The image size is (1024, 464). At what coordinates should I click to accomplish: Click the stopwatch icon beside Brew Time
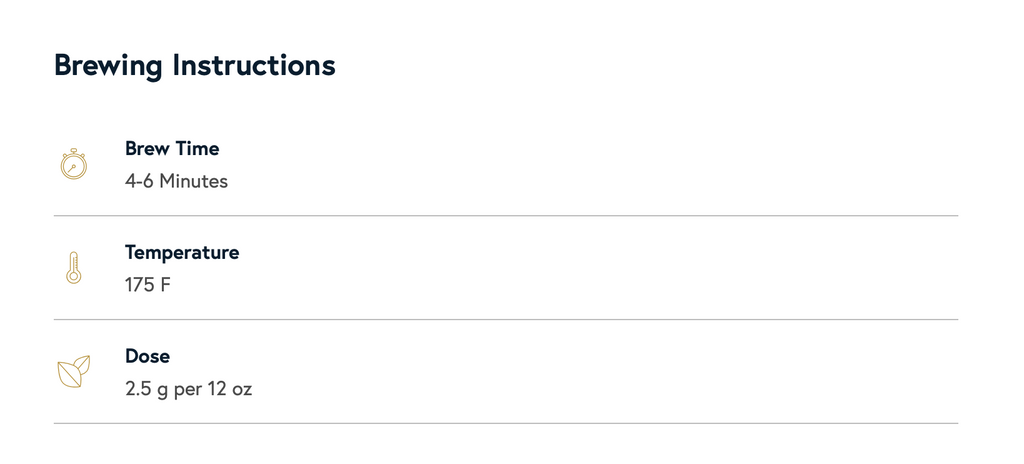tap(74, 164)
